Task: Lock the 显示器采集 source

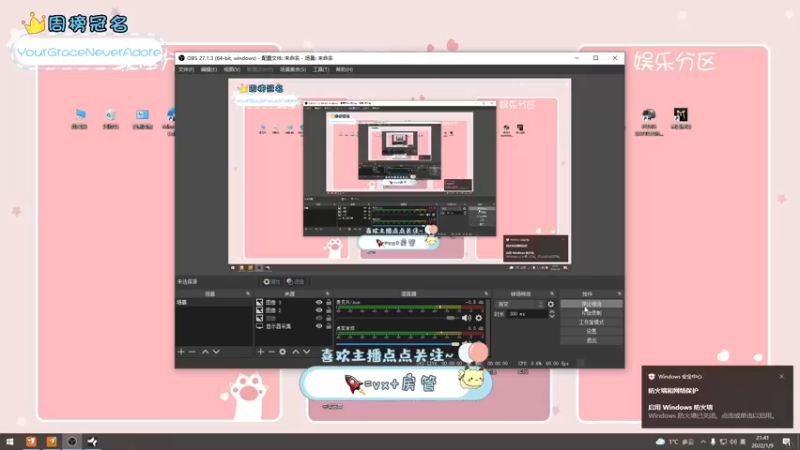Action: click(329, 326)
